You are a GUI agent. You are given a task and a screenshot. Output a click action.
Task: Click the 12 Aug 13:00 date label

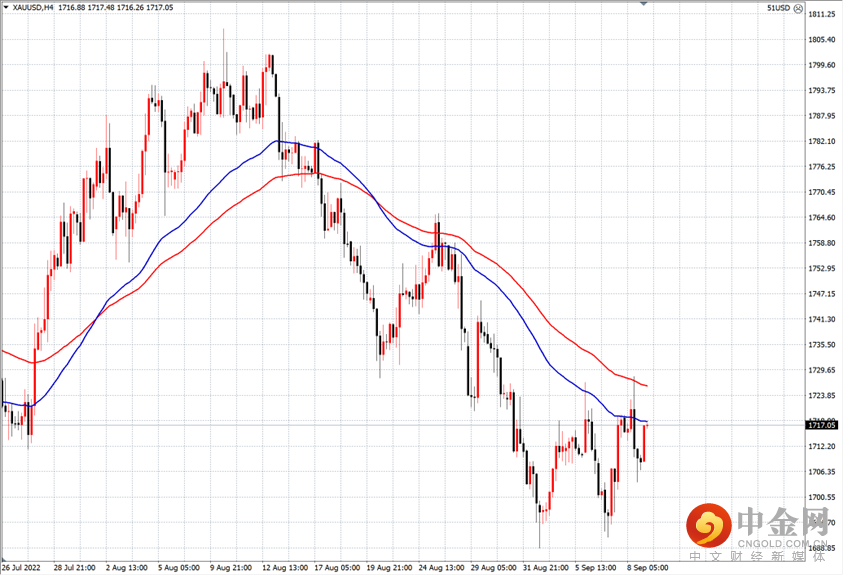285,567
